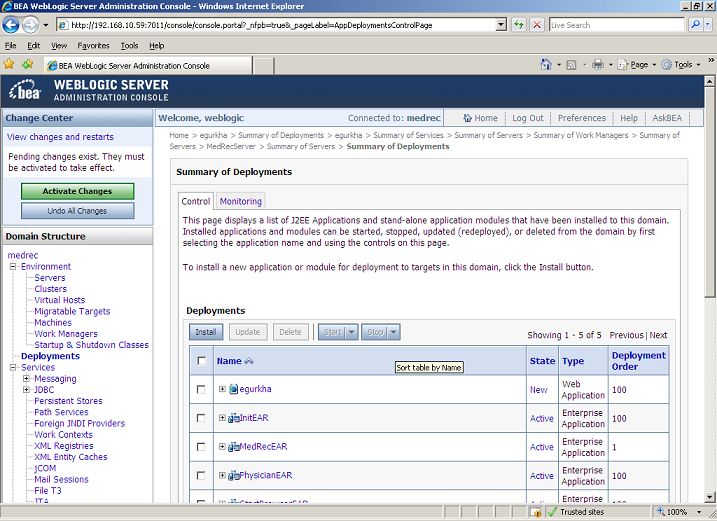
Task: Click the Print toolbar icon
Action: [x=598, y=64]
